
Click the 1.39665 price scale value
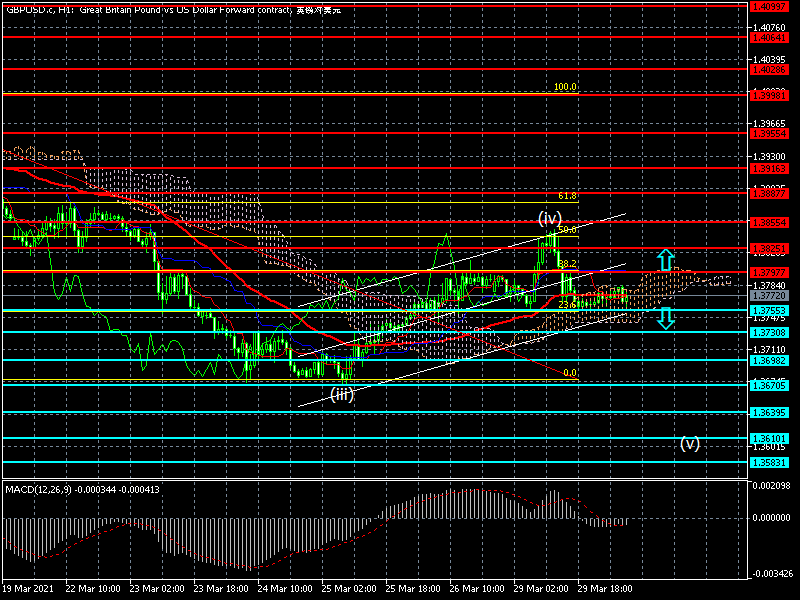click(770, 124)
